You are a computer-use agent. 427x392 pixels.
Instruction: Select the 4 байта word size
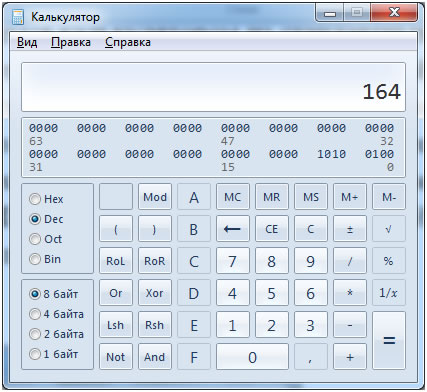coord(35,314)
